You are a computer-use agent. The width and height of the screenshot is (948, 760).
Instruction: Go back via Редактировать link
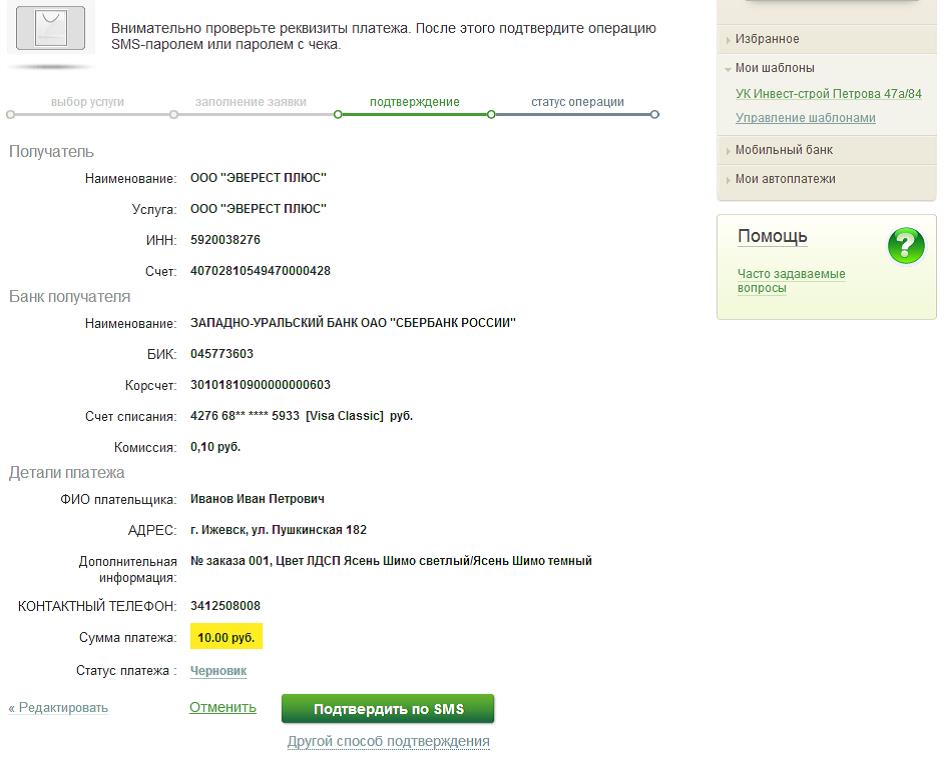58,707
